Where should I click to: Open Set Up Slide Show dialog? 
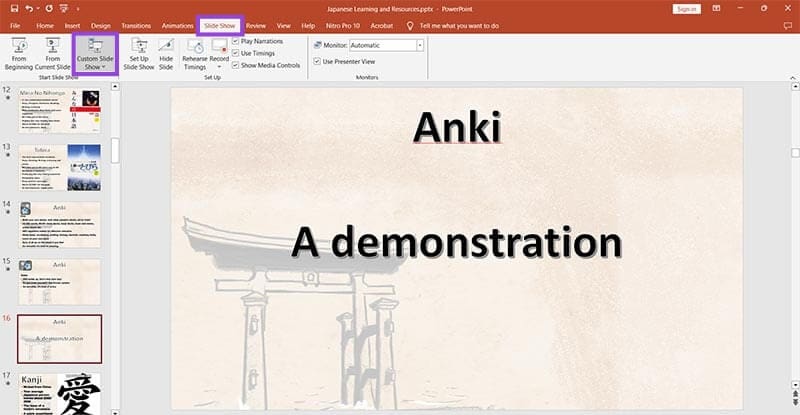click(x=139, y=54)
